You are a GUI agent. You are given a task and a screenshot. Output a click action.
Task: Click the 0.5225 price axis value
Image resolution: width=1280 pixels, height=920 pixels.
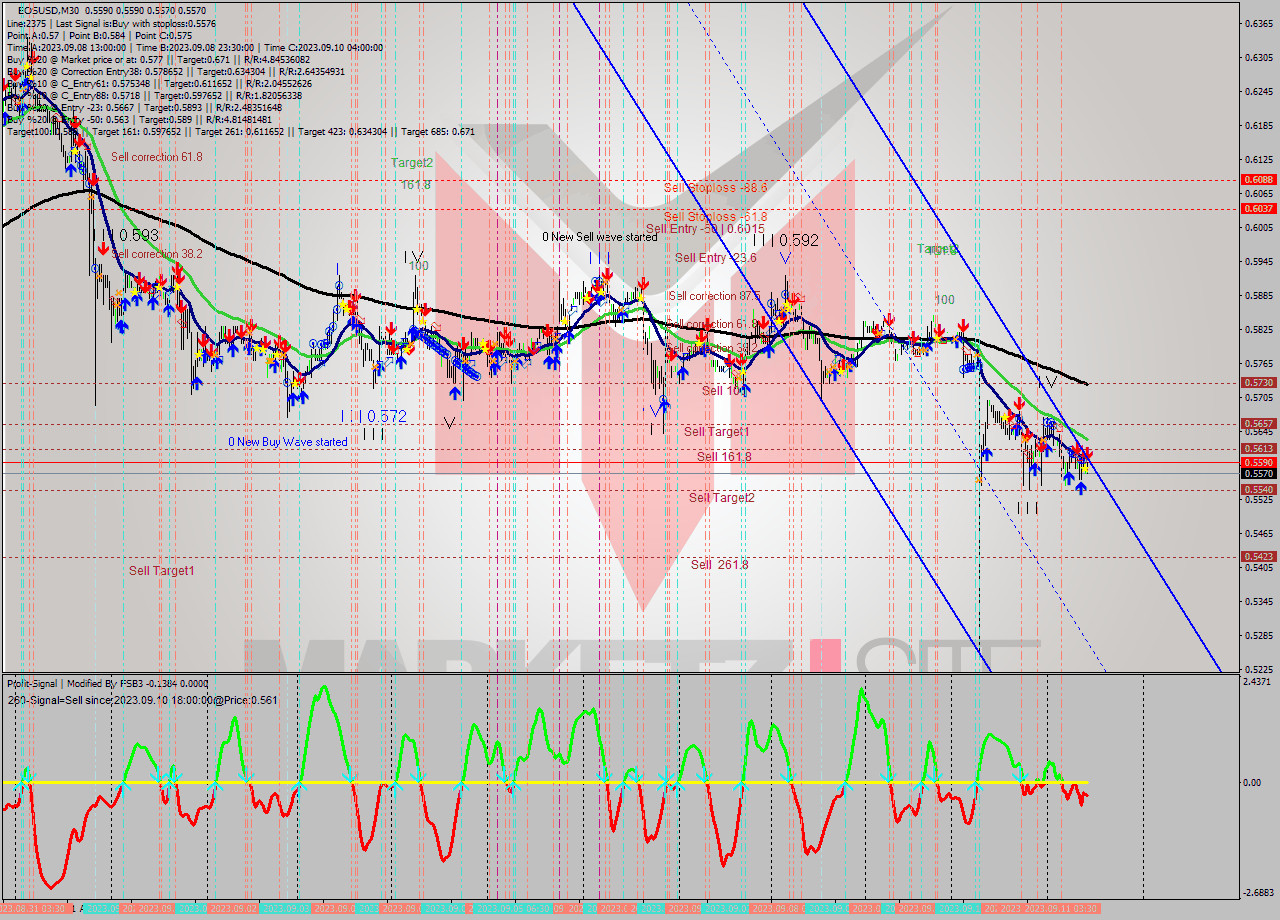[x=1258, y=669]
